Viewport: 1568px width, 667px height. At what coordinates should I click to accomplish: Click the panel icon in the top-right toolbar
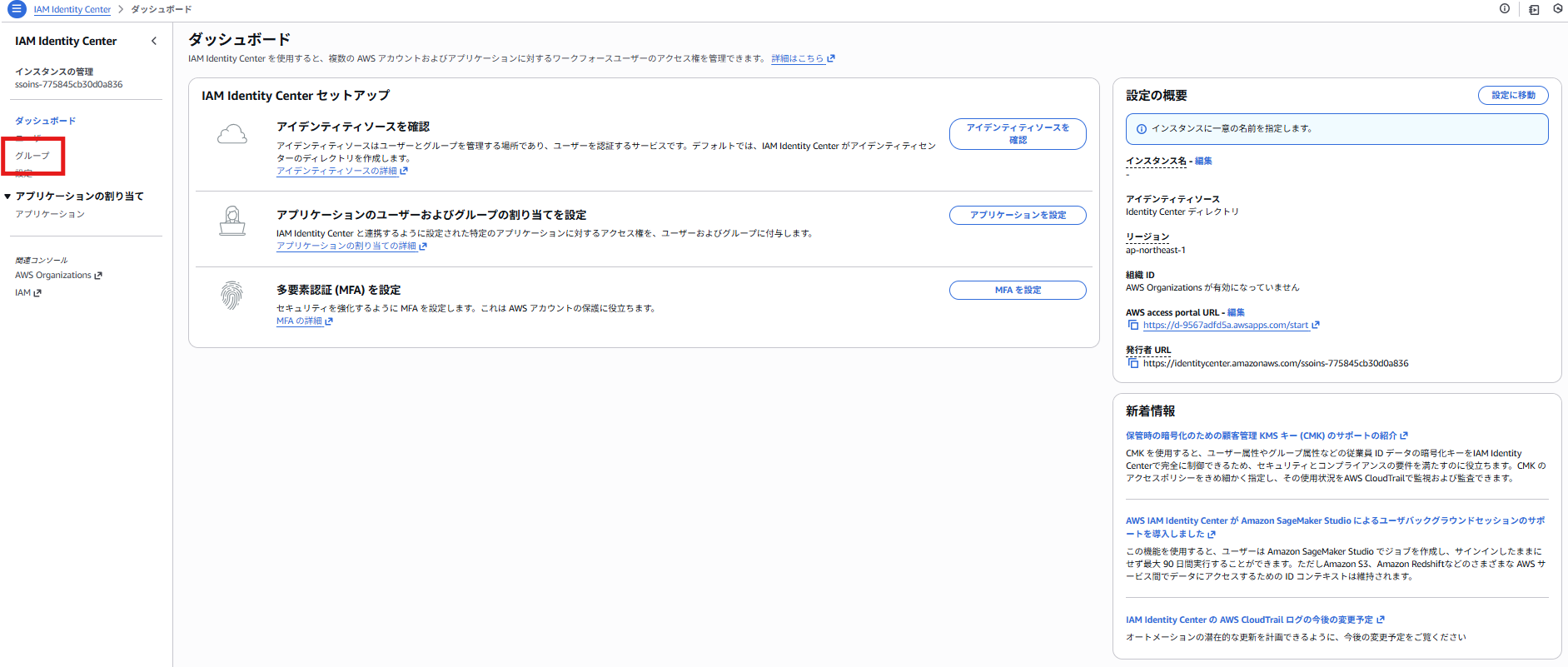[x=1534, y=10]
